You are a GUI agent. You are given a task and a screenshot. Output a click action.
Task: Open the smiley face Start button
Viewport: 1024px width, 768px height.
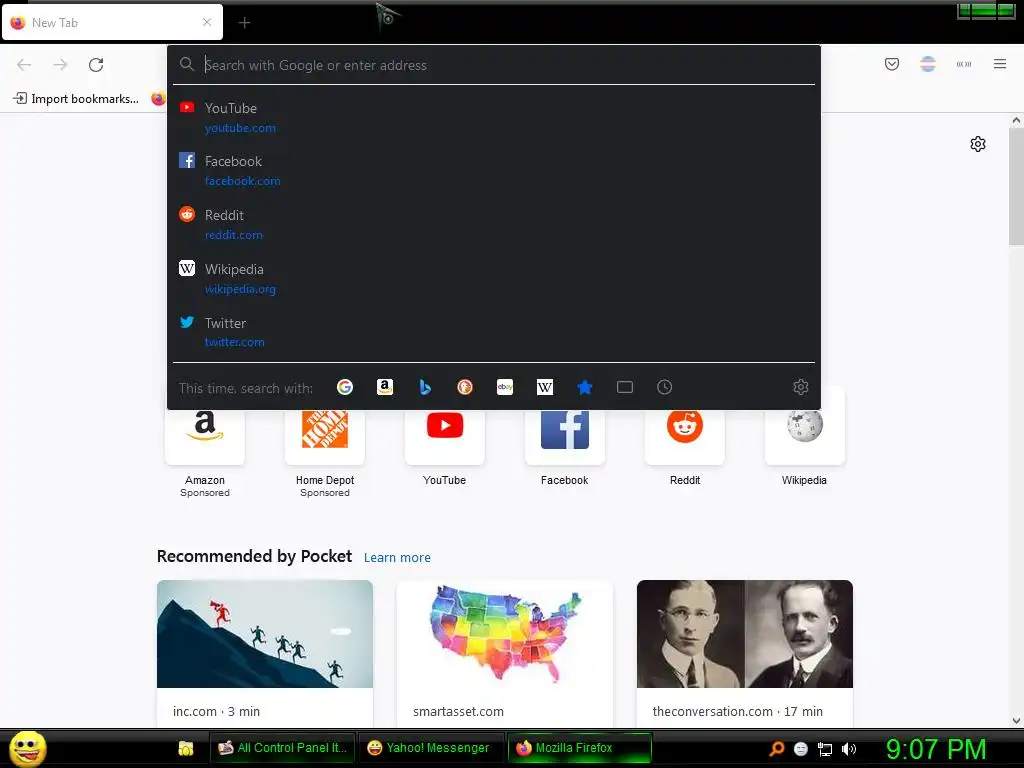click(27, 748)
